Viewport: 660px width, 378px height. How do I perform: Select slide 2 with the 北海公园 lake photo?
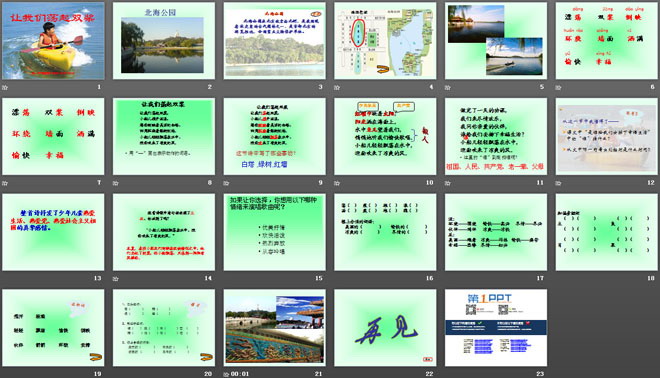tap(164, 40)
